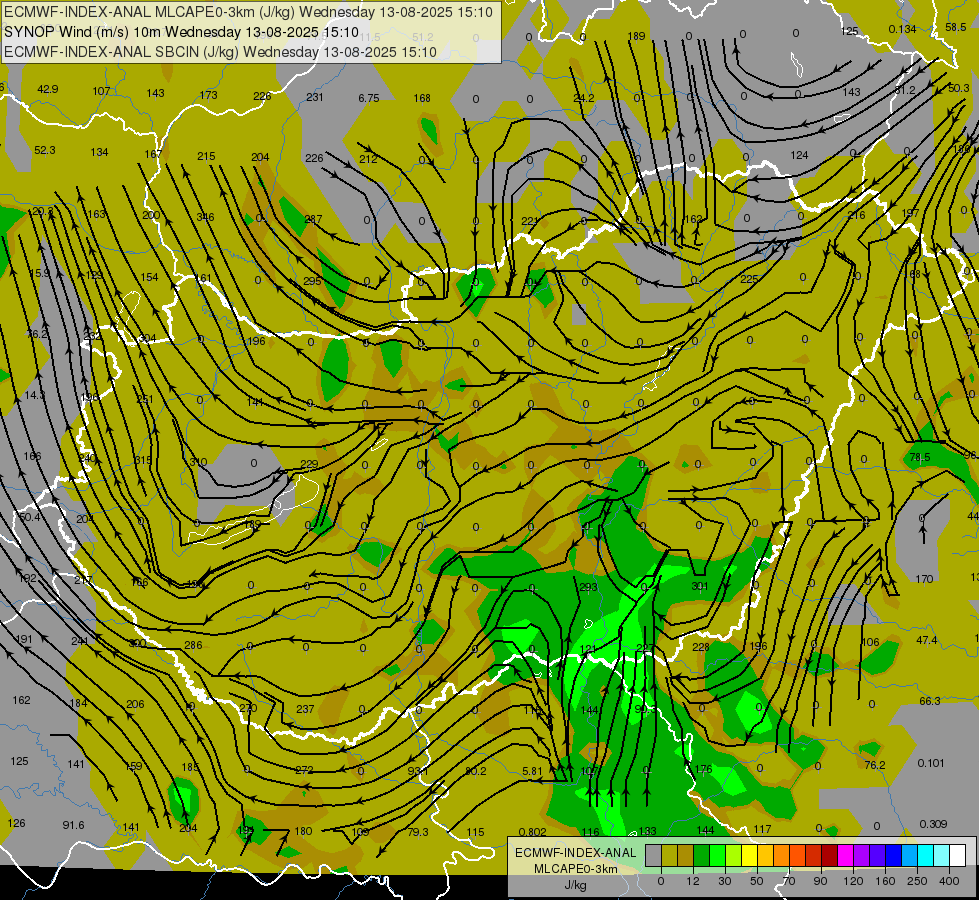Click the map value 0.134
This screenshot has width=979, height=900.
902,29
